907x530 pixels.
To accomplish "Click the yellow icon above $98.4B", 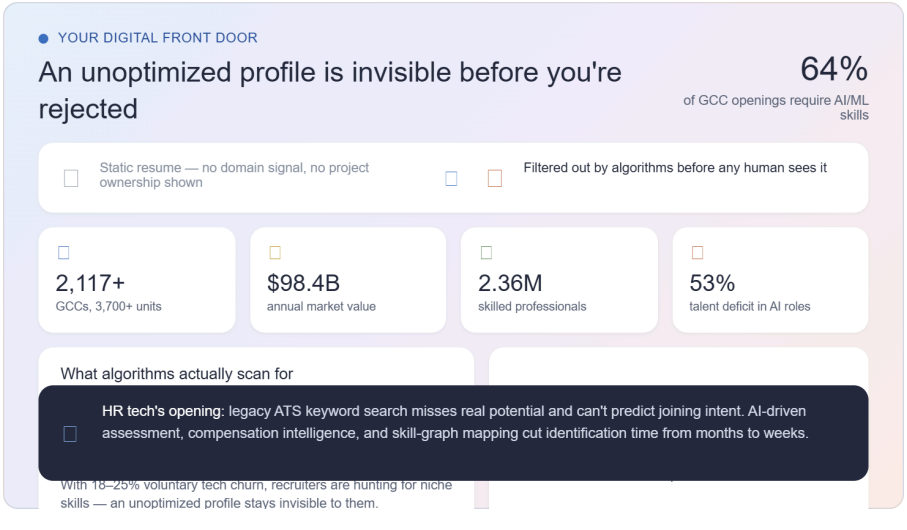I will 275,253.
